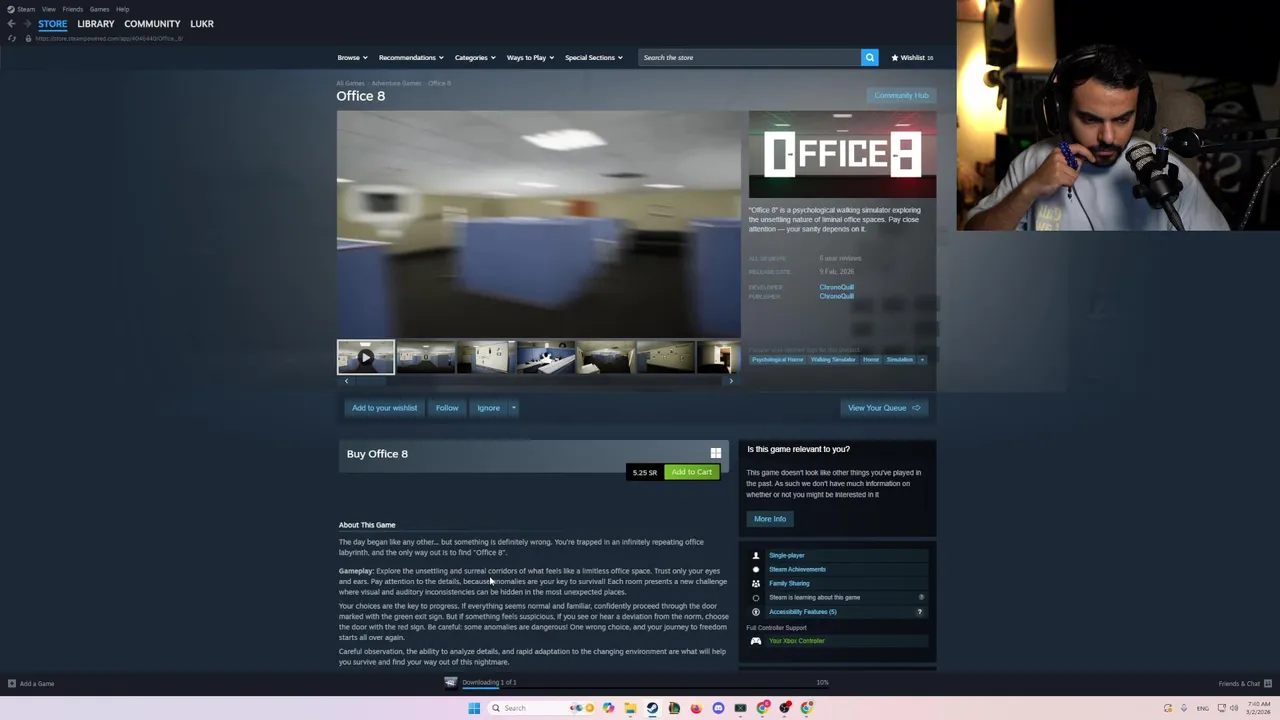
Task: Open the Steam Achievements link
Action: (x=797, y=569)
